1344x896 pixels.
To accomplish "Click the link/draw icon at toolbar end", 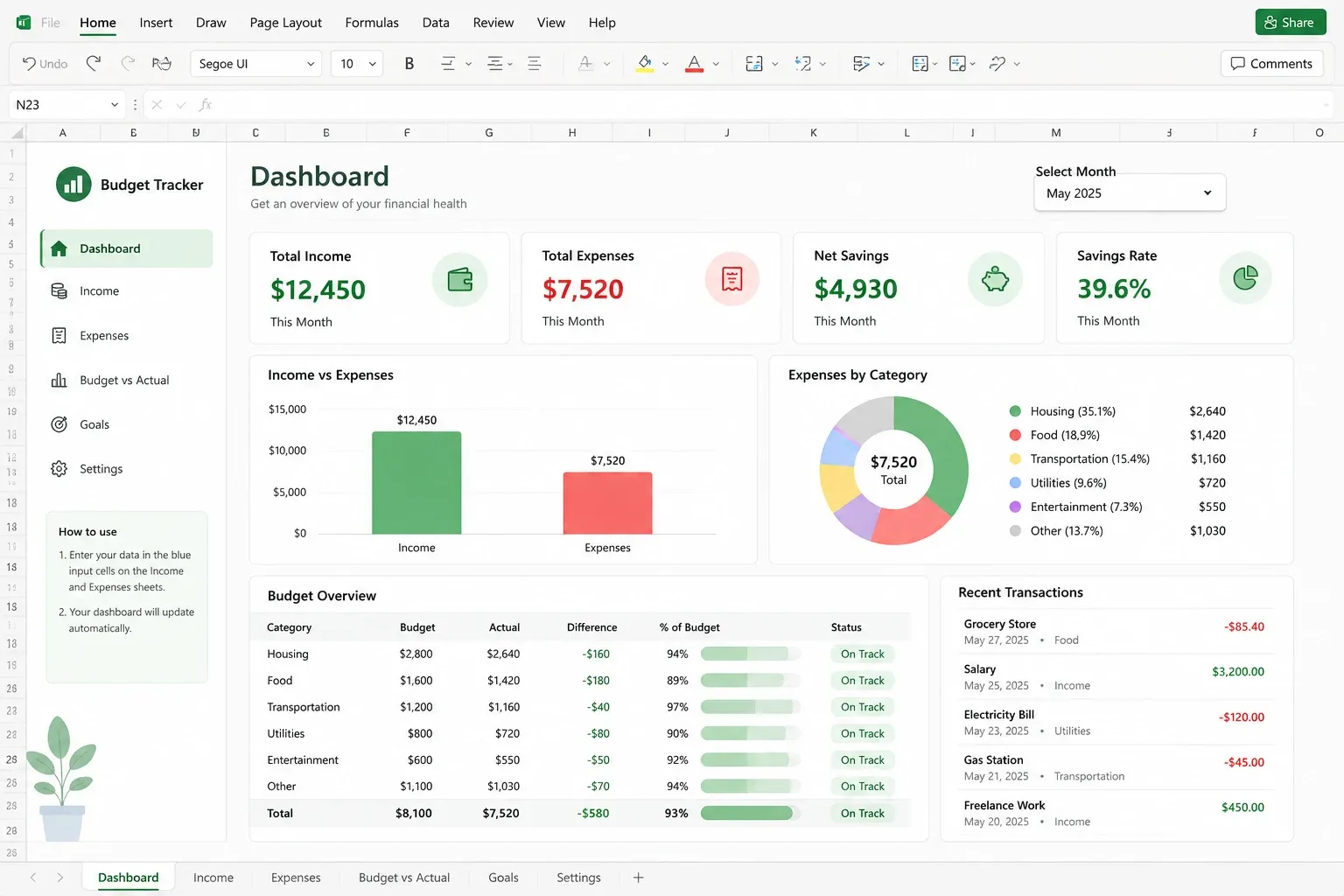I will pos(997,63).
